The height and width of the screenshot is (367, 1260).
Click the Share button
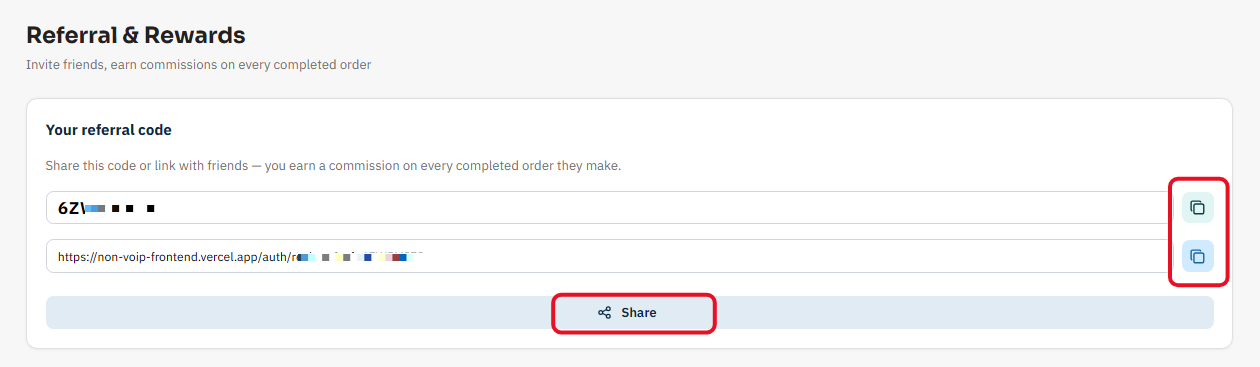pyautogui.click(x=630, y=313)
